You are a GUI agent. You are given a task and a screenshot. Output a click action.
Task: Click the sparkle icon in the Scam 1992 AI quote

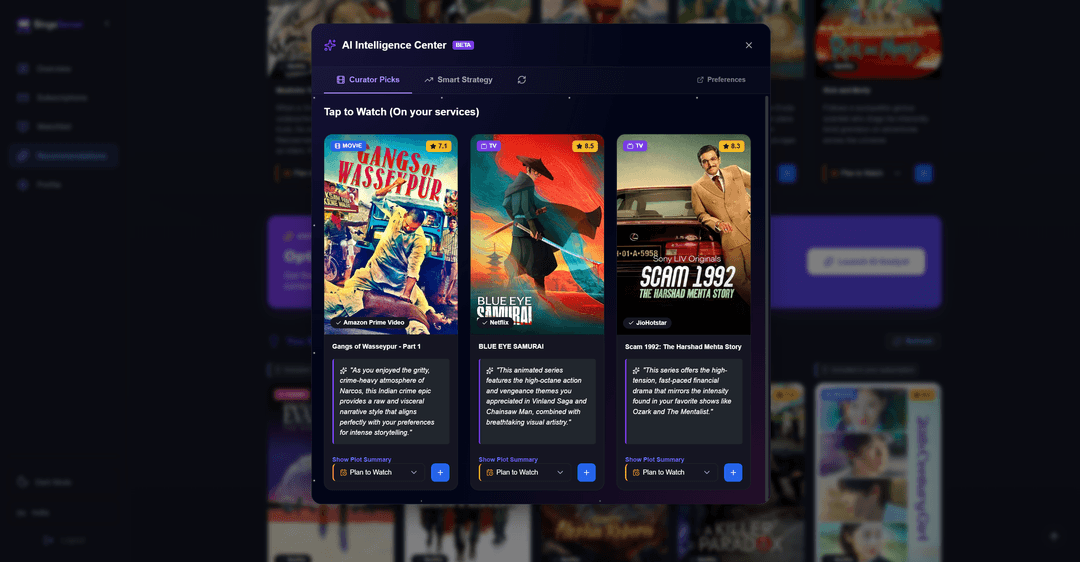coord(636,371)
